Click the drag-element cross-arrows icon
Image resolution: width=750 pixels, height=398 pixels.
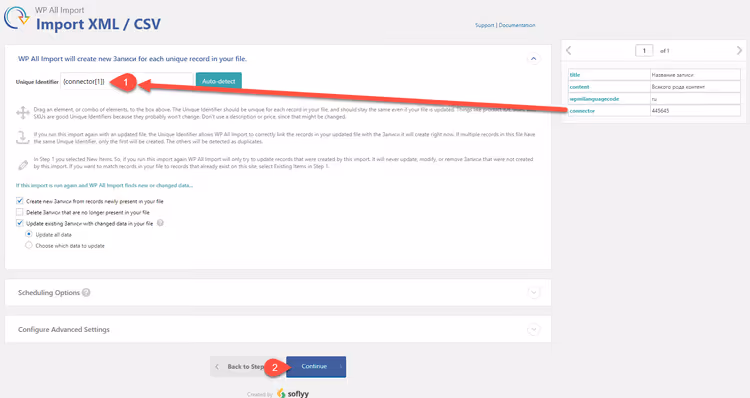click(22, 113)
